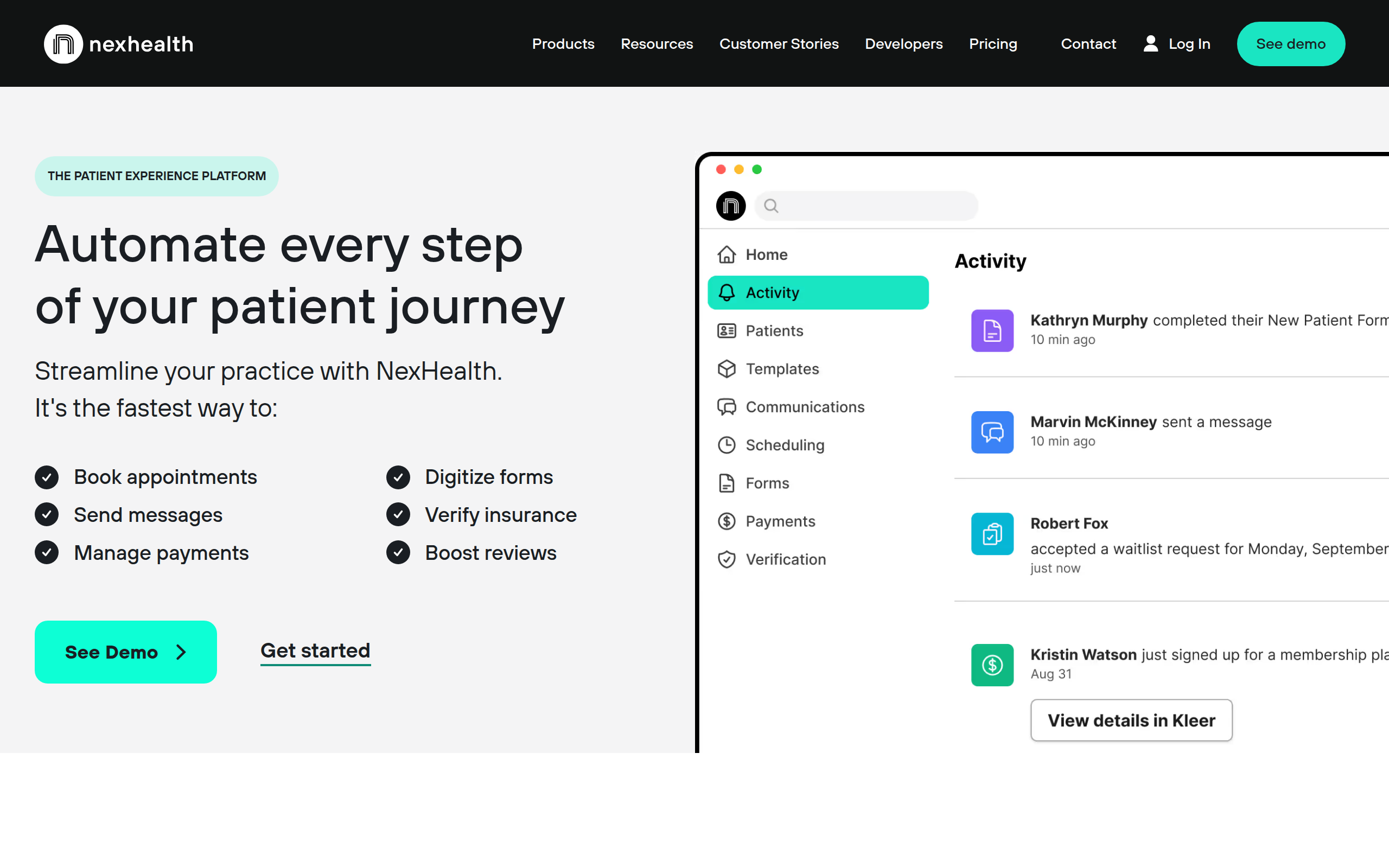Click the Payments dollar icon
The image size is (1389, 868).
point(727,521)
